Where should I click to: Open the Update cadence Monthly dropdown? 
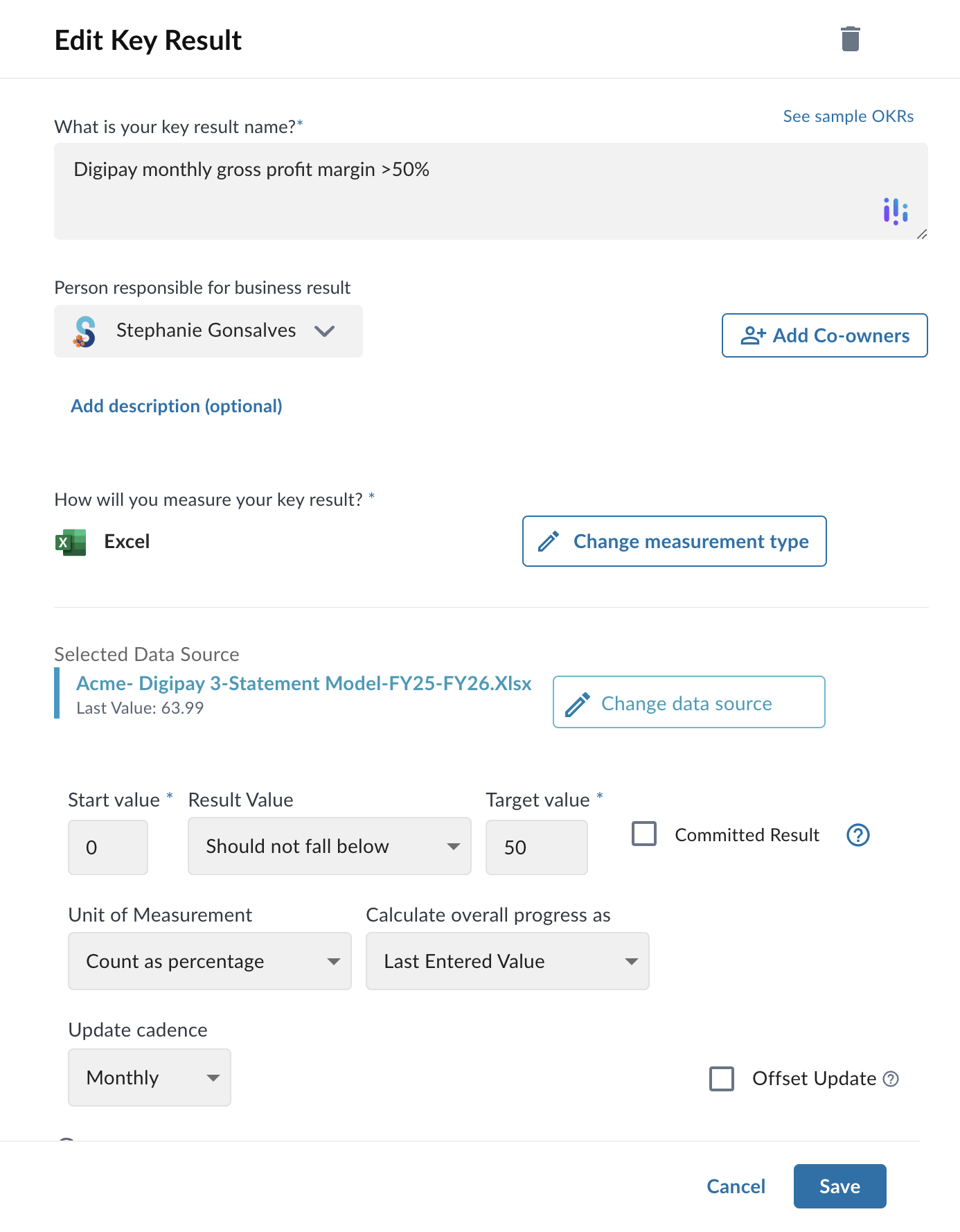click(x=150, y=1077)
